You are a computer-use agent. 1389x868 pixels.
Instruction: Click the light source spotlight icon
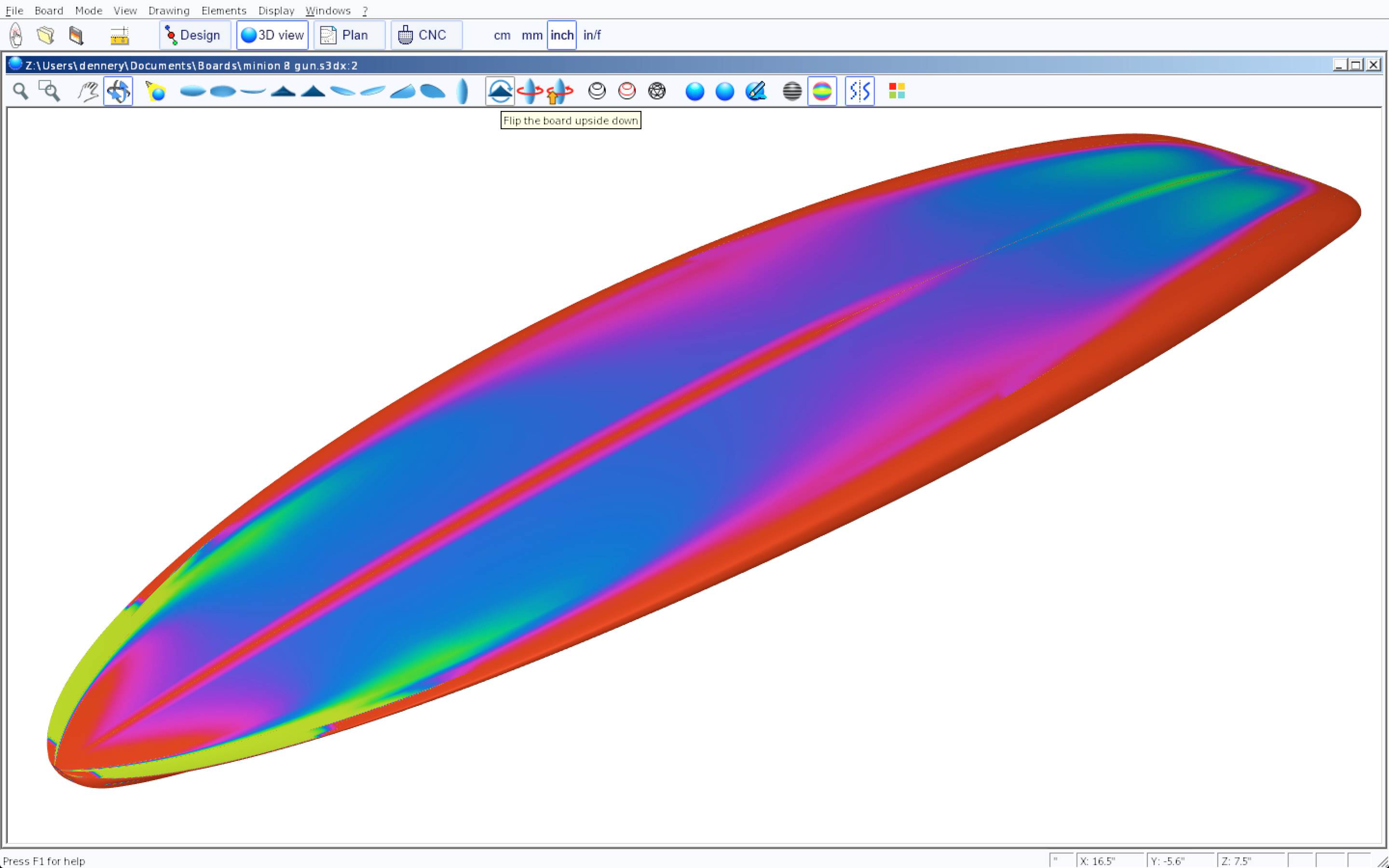[x=156, y=91]
